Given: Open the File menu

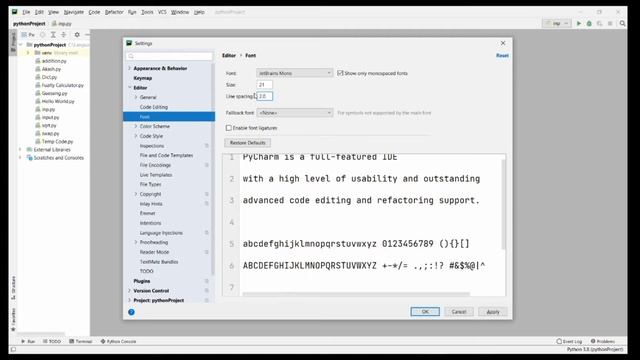Looking at the screenshot, I should coord(26,12).
